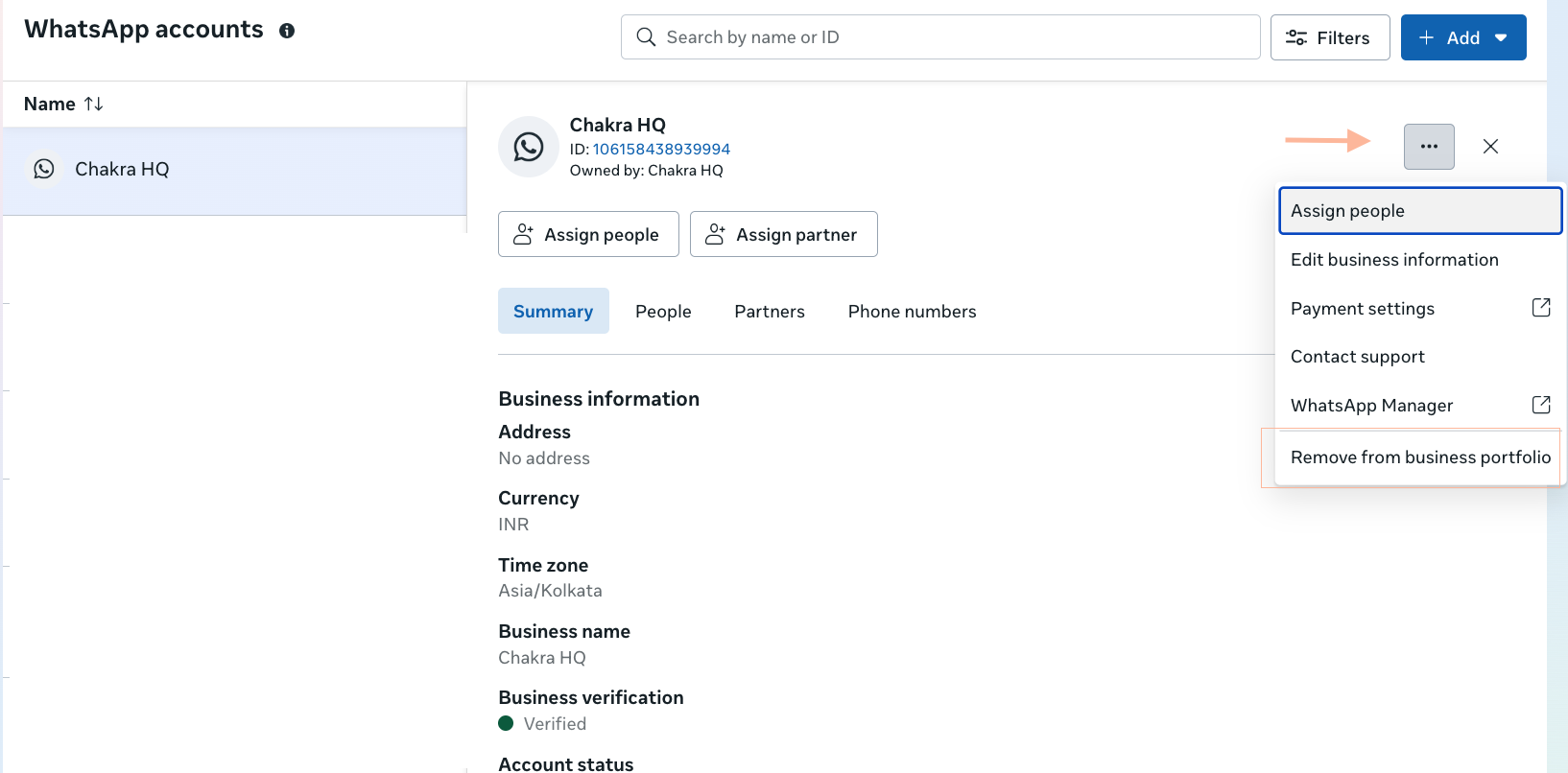Select Contact support menu item
The image size is (1568, 773).
1420,357
